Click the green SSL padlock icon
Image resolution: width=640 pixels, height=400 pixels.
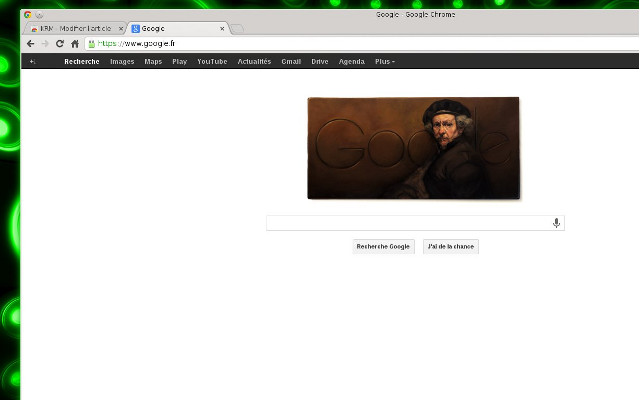92,44
